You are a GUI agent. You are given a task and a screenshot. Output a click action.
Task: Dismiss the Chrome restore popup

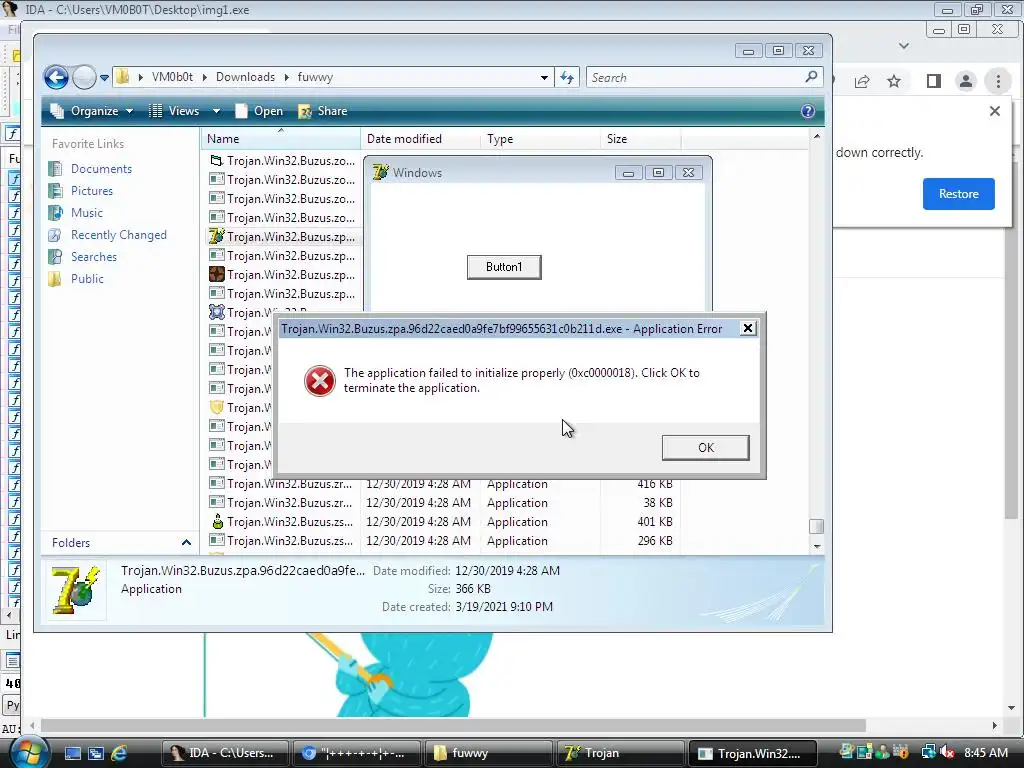pos(995,111)
